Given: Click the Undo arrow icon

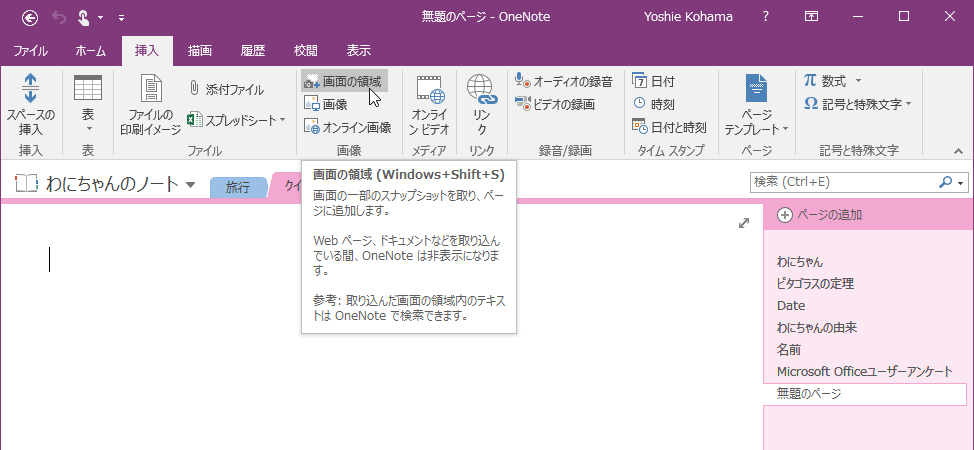Looking at the screenshot, I should click(x=59, y=17).
